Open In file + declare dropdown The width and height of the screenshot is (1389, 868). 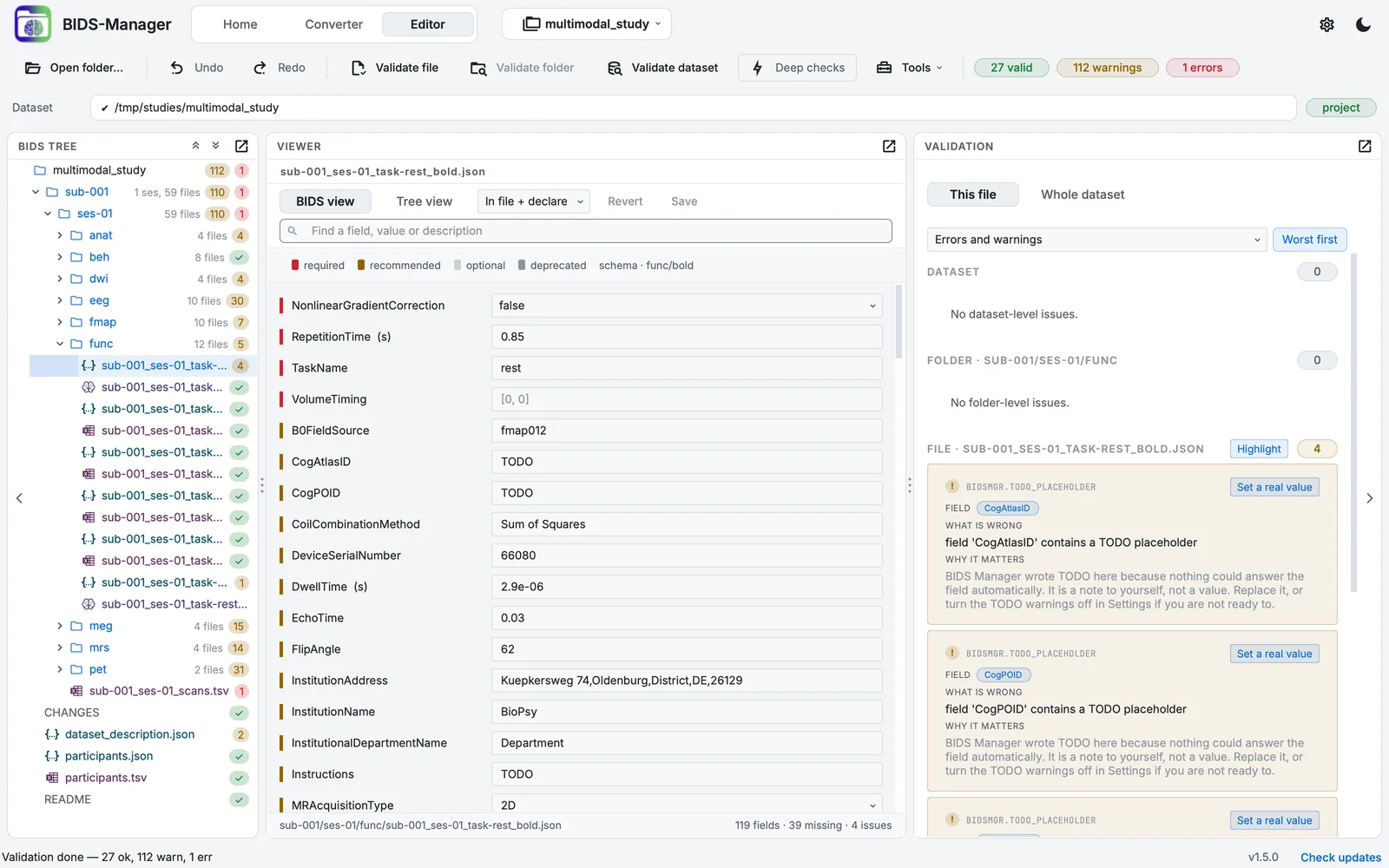[534, 201]
